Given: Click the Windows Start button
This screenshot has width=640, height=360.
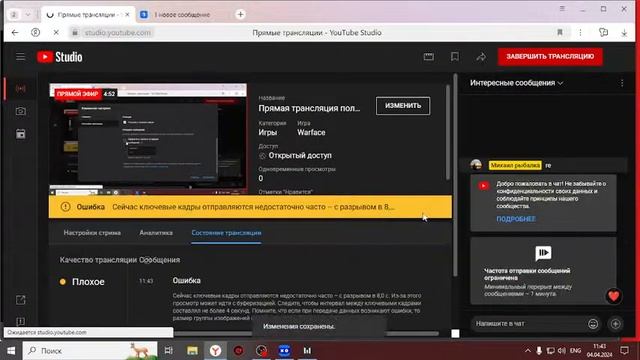Looking at the screenshot, I should (11, 351).
